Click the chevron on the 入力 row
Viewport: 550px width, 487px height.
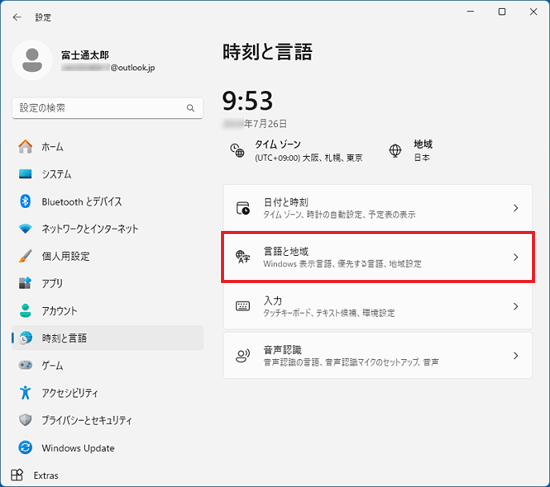pyautogui.click(x=516, y=306)
